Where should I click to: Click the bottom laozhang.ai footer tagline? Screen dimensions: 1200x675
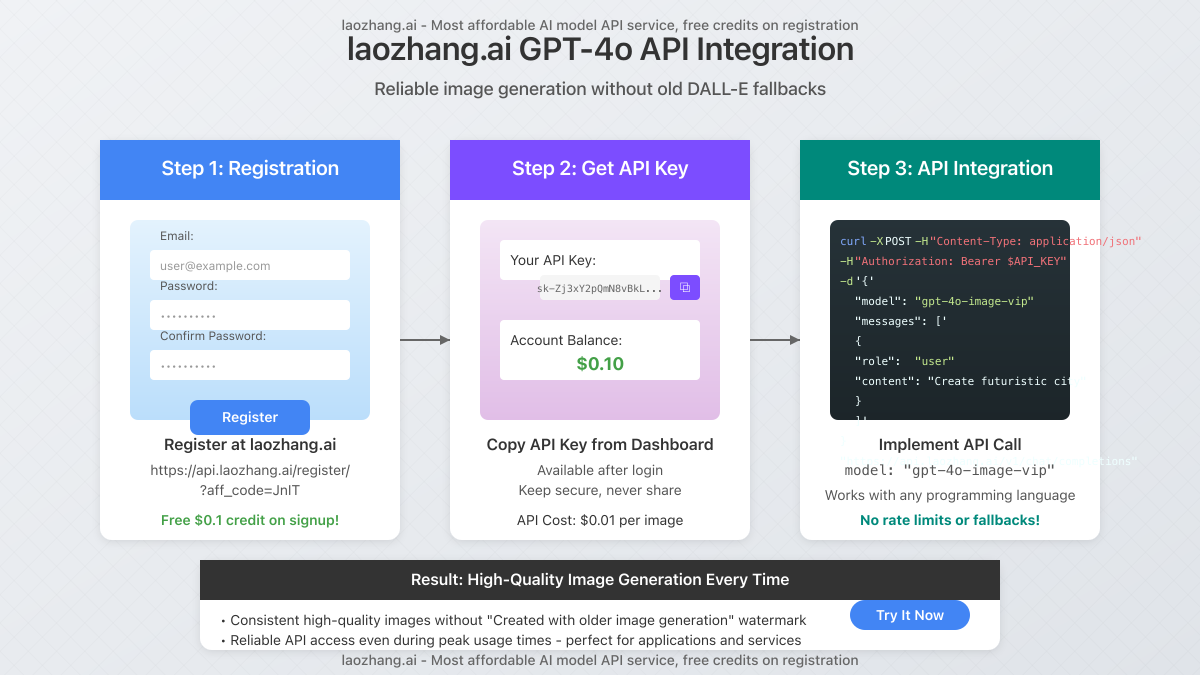[x=600, y=660]
